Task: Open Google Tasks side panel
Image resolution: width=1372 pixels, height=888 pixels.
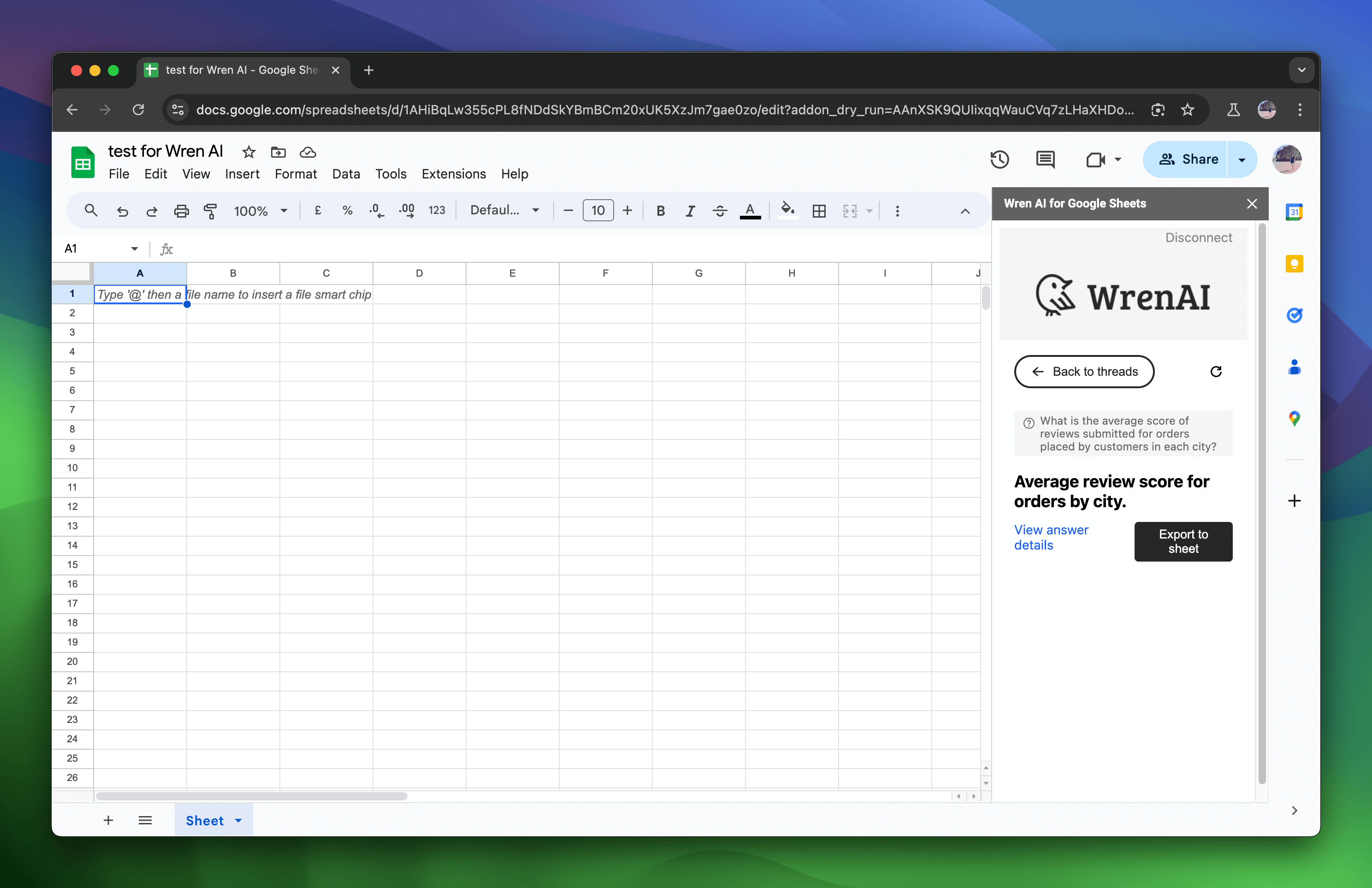Action: [x=1294, y=315]
